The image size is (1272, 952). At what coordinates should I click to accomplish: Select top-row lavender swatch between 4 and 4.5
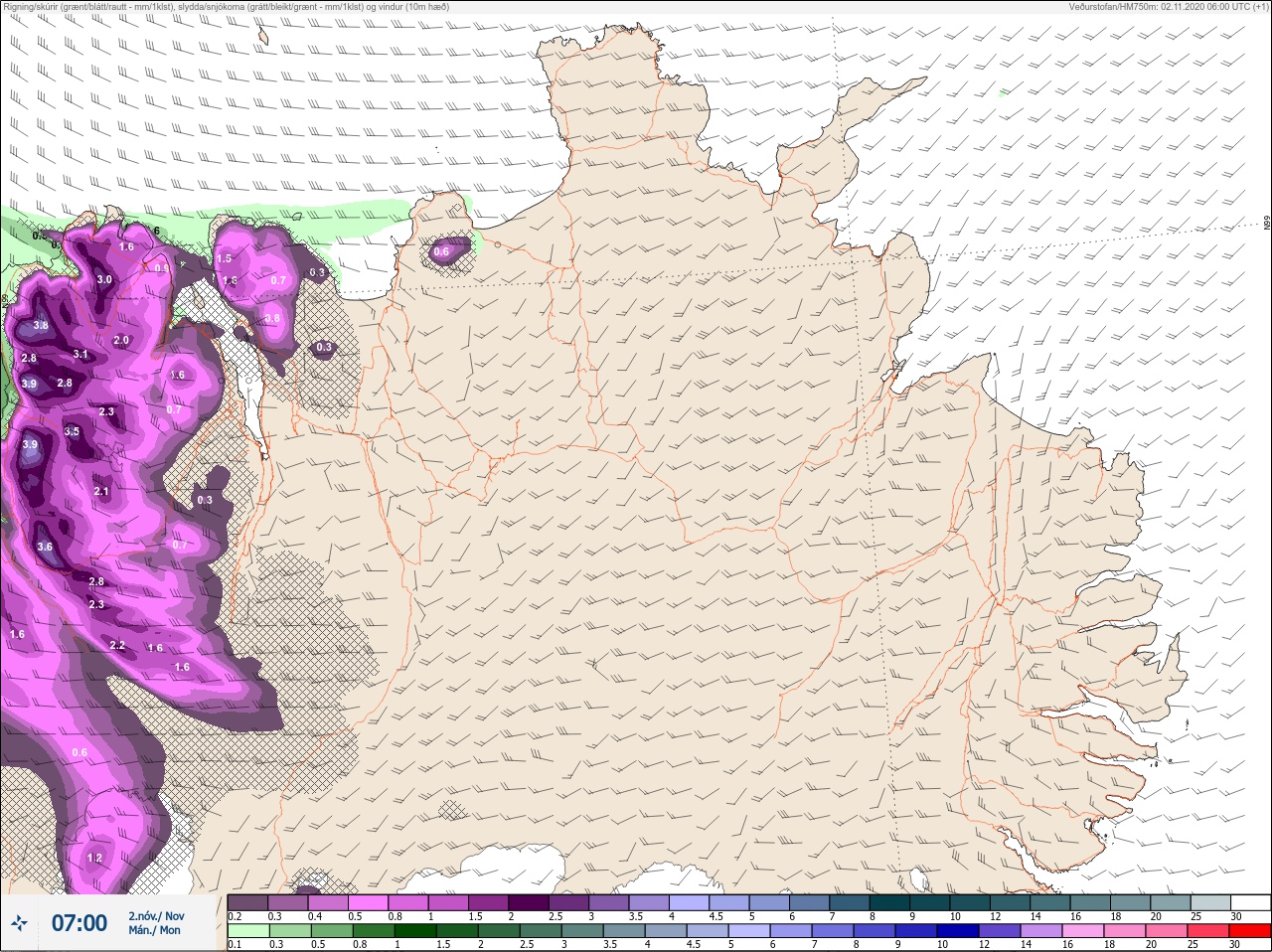(689, 902)
